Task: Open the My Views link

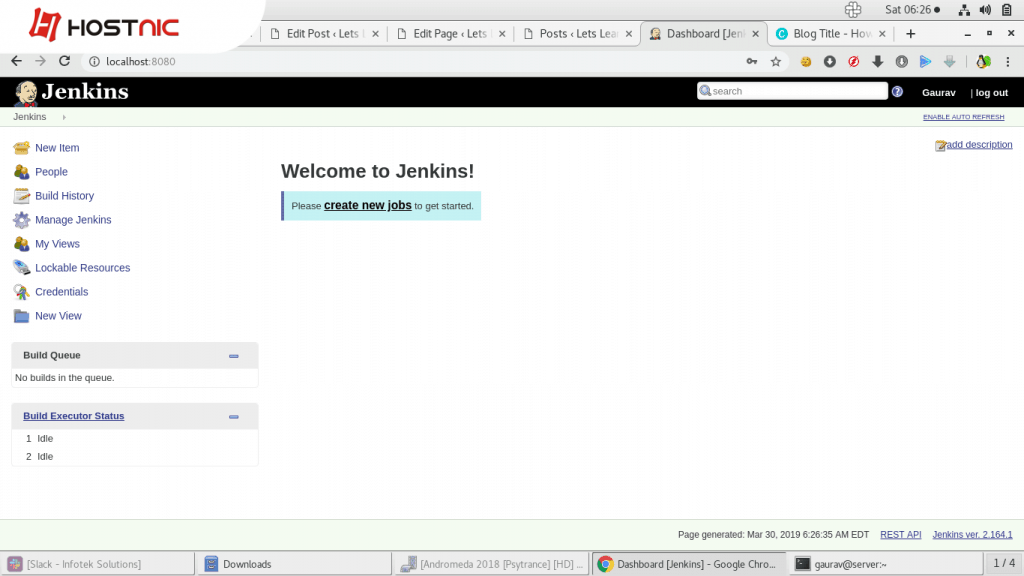Action: [57, 244]
